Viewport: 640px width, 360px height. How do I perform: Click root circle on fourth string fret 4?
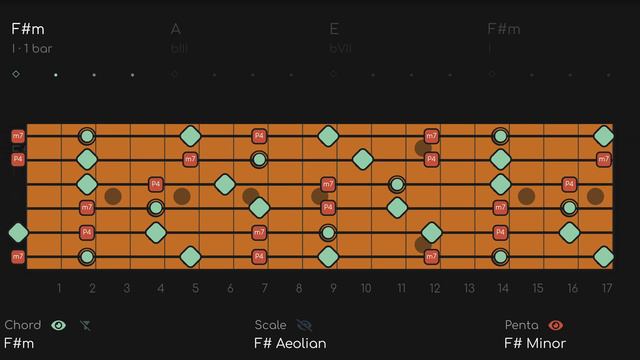156,208
